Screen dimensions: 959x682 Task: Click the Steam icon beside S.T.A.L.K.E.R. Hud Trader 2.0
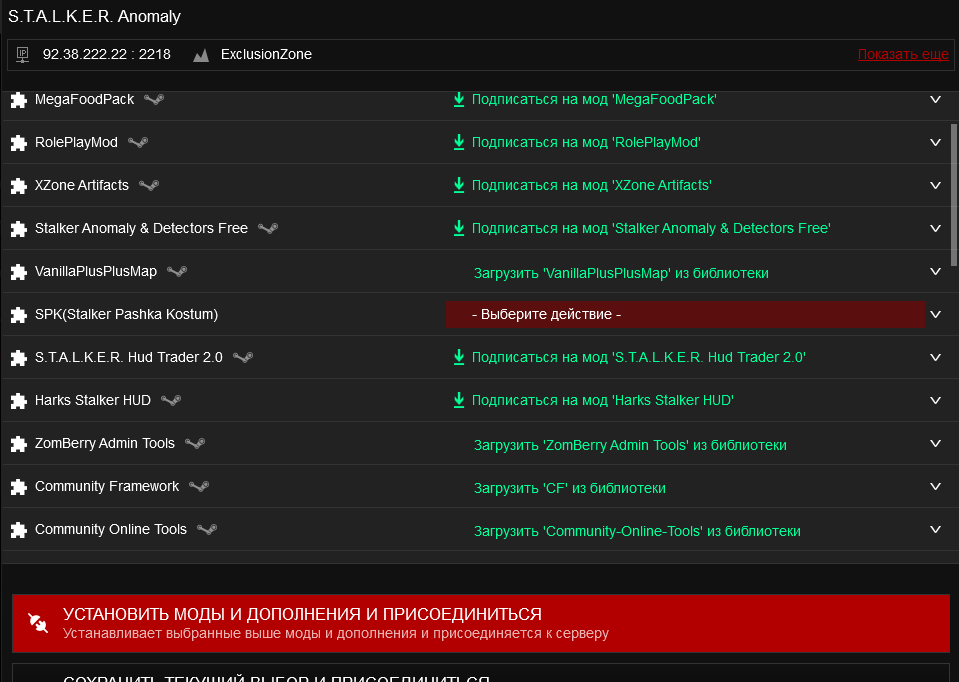[243, 357]
